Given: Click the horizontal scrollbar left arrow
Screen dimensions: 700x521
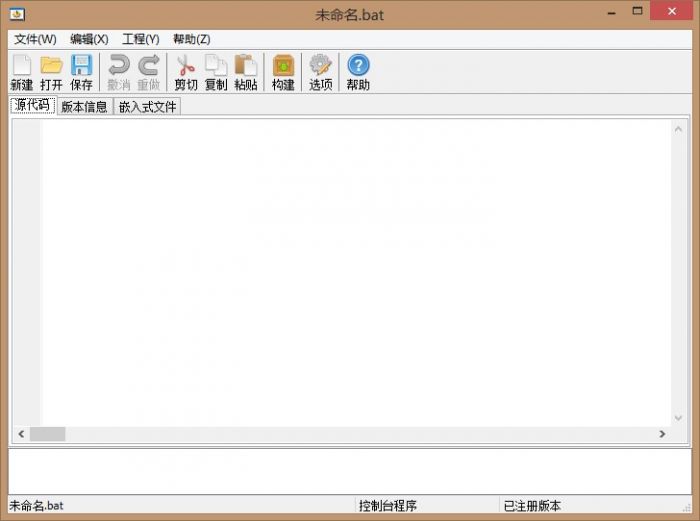Looking at the screenshot, I should 21,433.
